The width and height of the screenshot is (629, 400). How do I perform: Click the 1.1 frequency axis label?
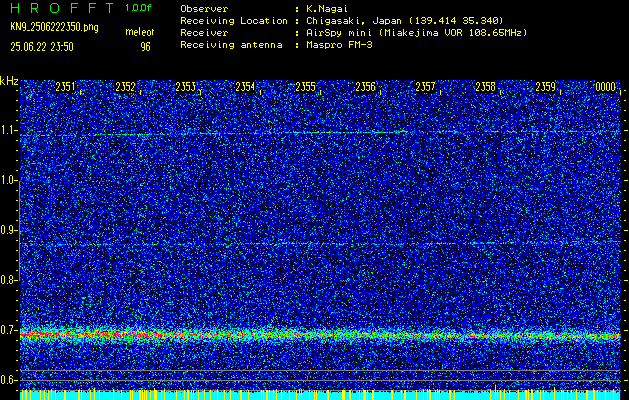[8, 130]
